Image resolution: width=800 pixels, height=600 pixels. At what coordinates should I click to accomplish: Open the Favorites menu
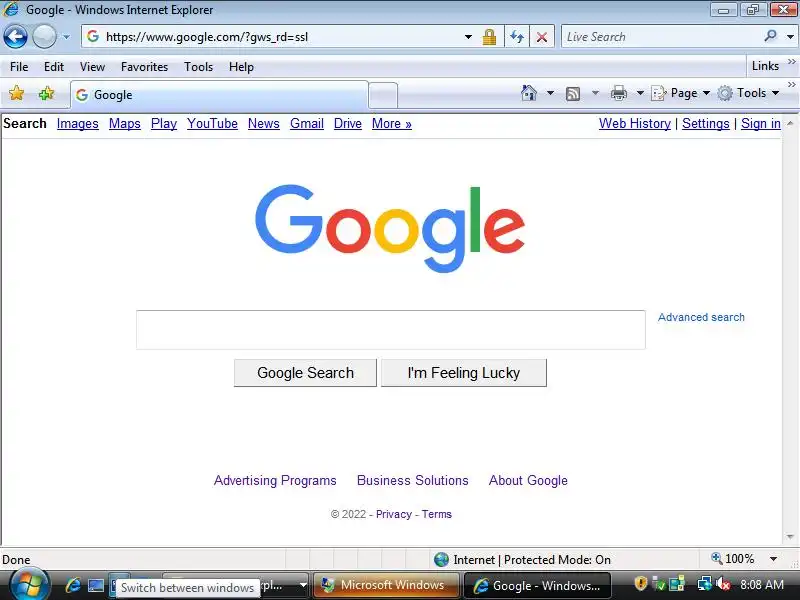[144, 67]
